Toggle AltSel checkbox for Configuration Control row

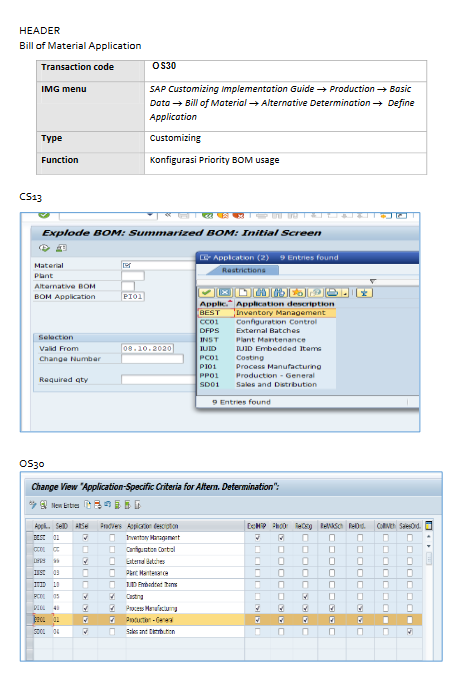[86, 549]
